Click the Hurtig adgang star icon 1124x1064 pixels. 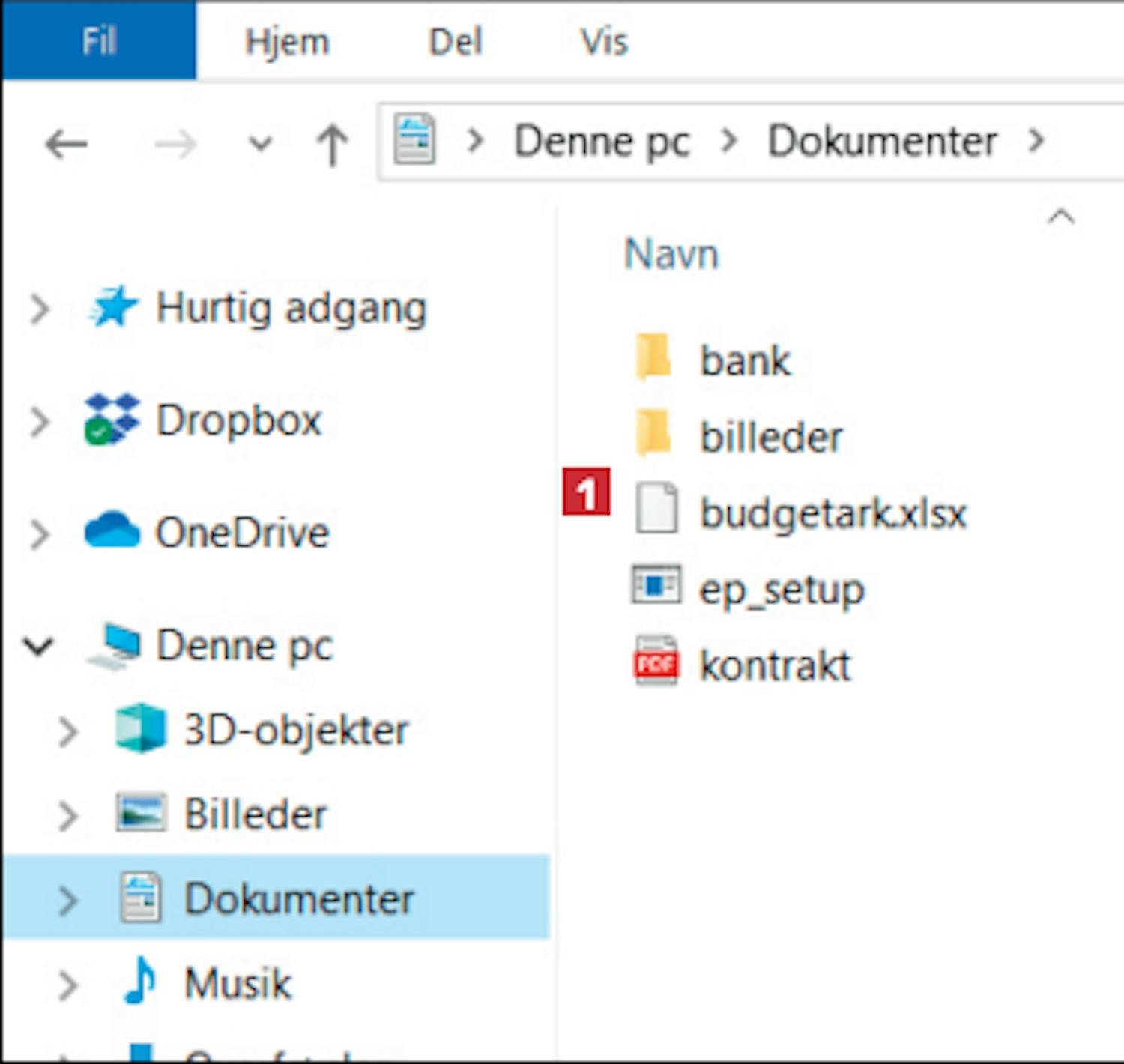click(x=113, y=308)
